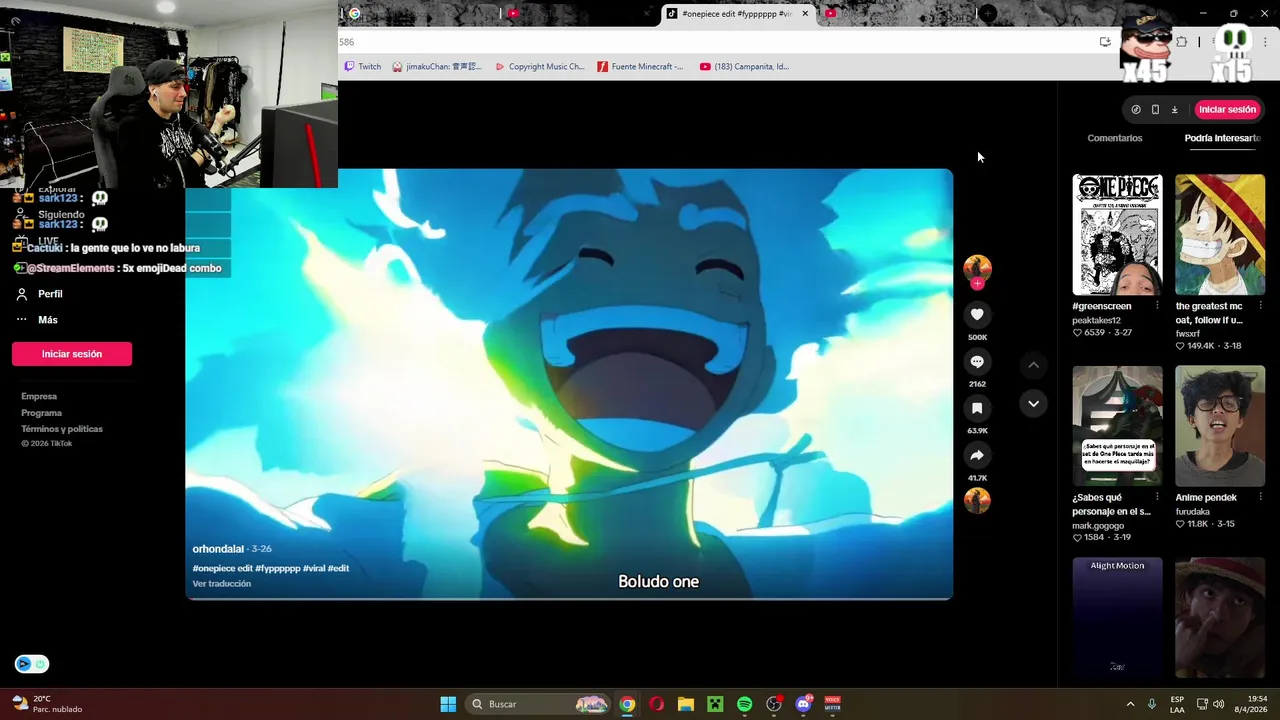Click Más in TikTok sidebar
Image resolution: width=1280 pixels, height=720 pixels.
(x=48, y=320)
